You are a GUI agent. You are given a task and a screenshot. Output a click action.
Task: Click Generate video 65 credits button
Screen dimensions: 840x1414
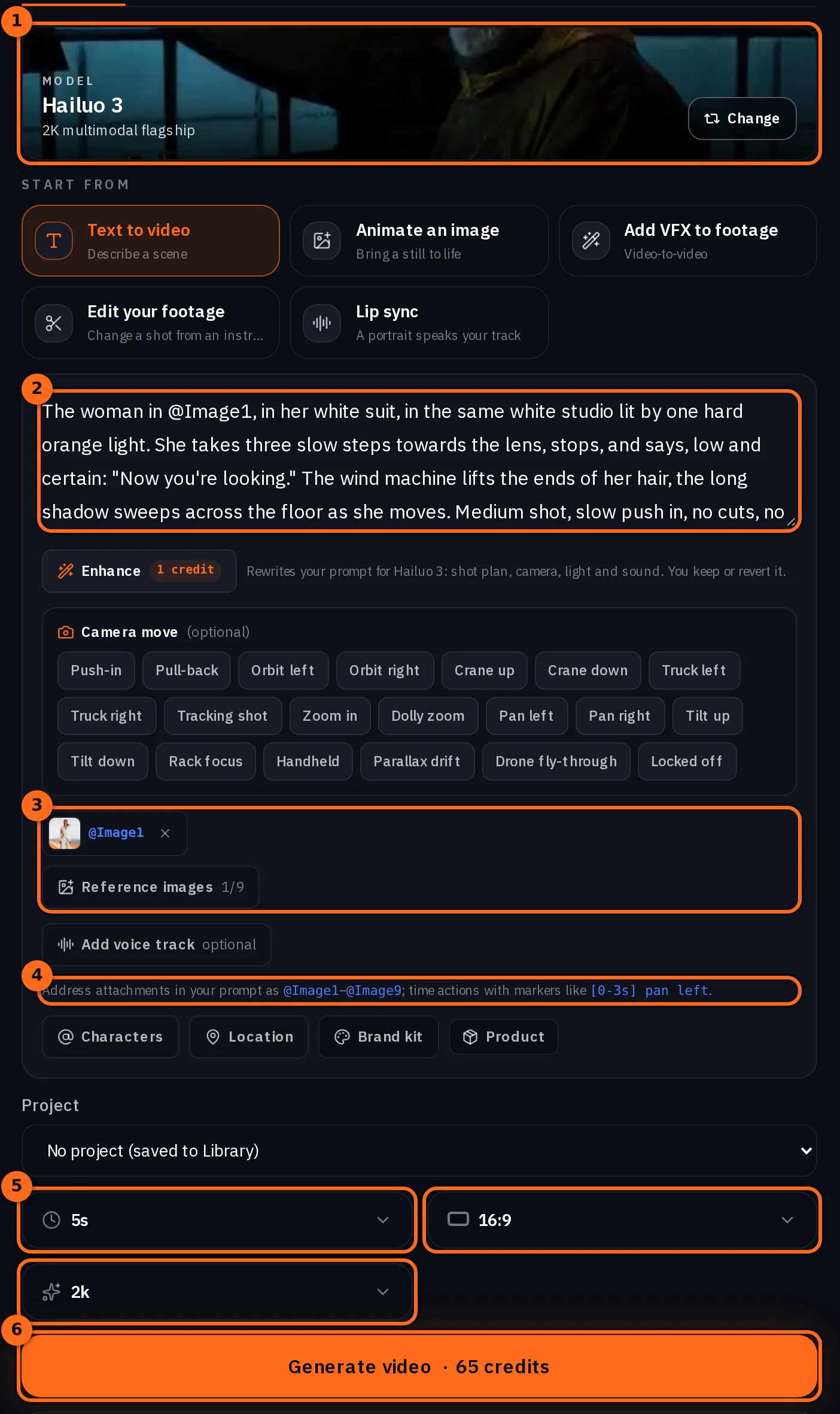coord(419,1367)
